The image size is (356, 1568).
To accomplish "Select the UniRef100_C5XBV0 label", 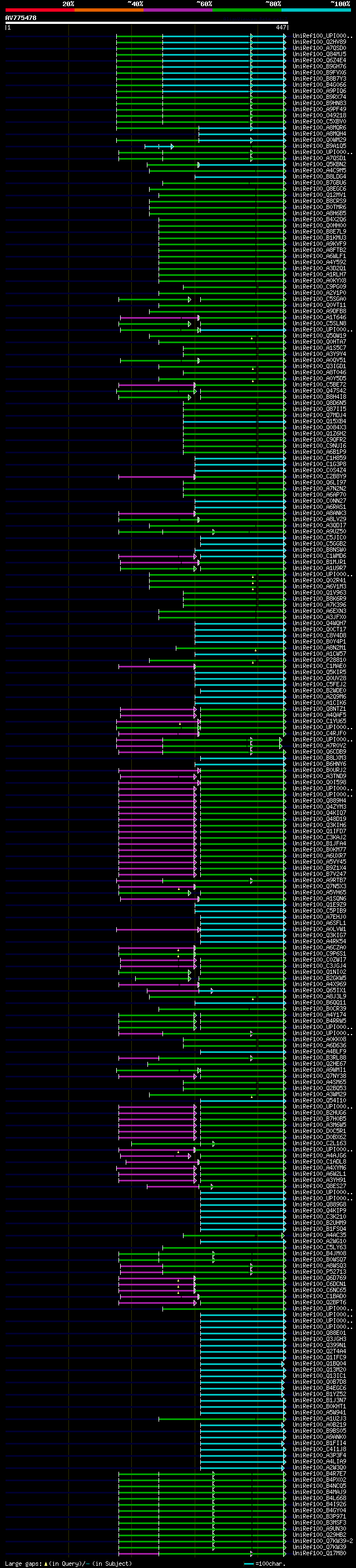I will 319,122.
